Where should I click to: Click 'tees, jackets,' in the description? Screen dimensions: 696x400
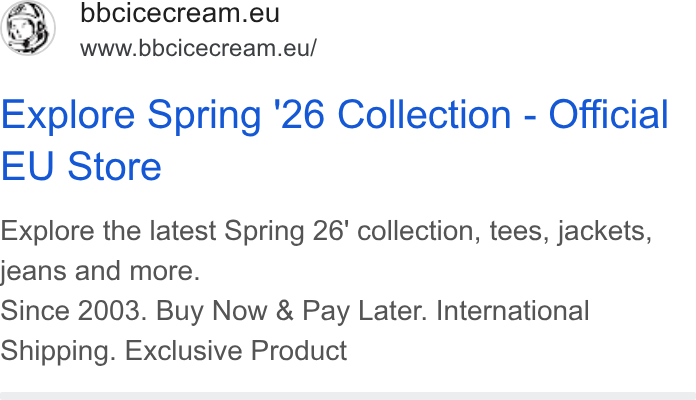571,231
